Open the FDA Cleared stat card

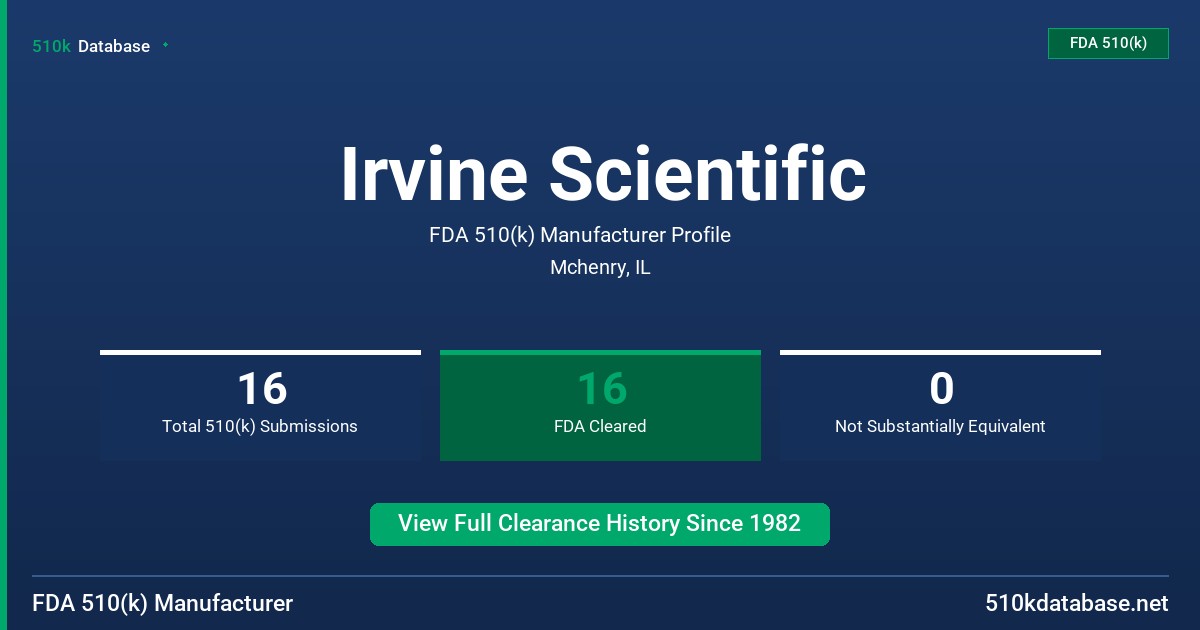(600, 405)
